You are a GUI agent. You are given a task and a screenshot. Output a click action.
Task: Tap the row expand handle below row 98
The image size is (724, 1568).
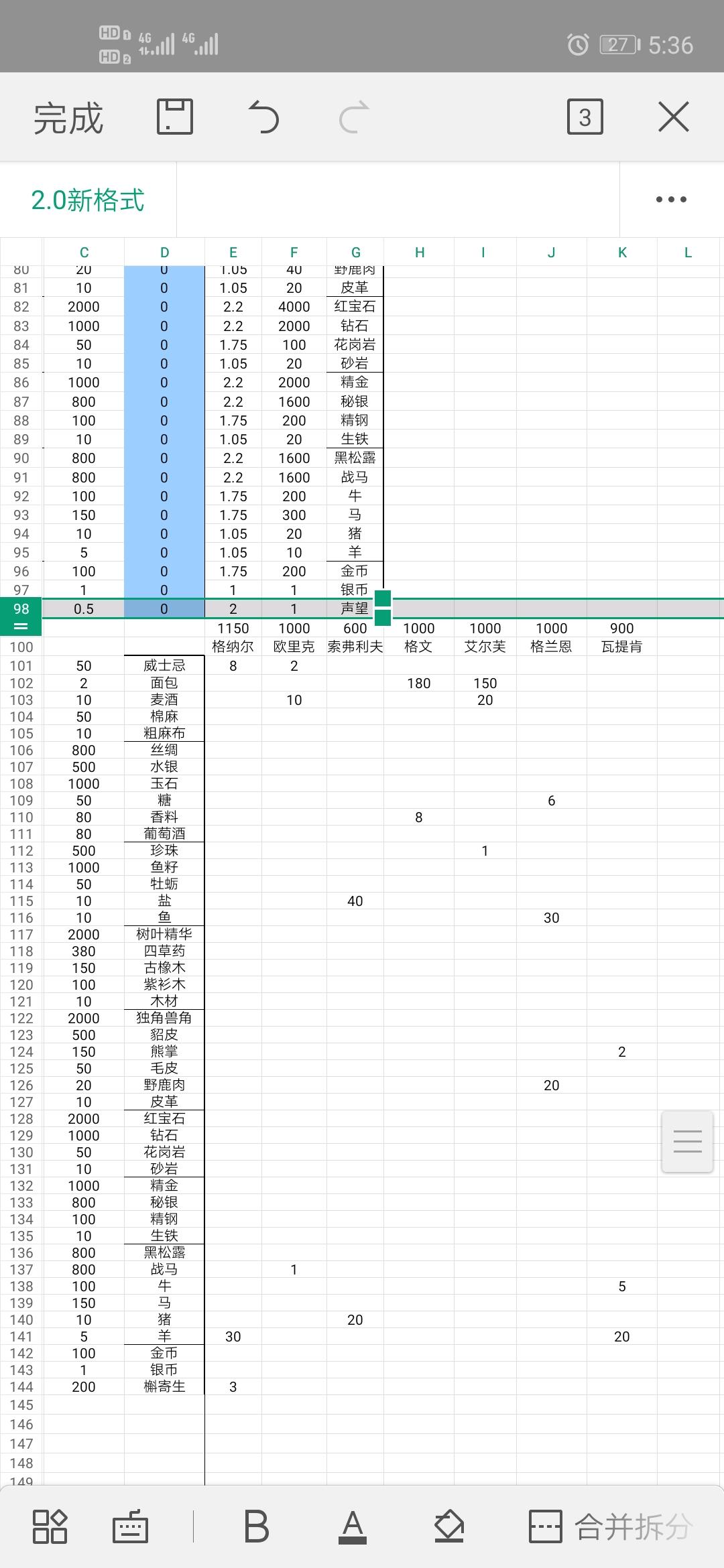(21, 627)
